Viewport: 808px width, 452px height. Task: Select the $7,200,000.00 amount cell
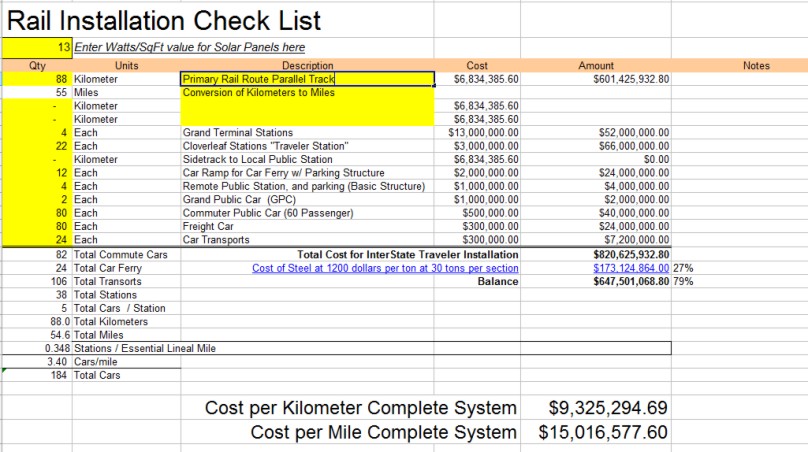click(596, 240)
